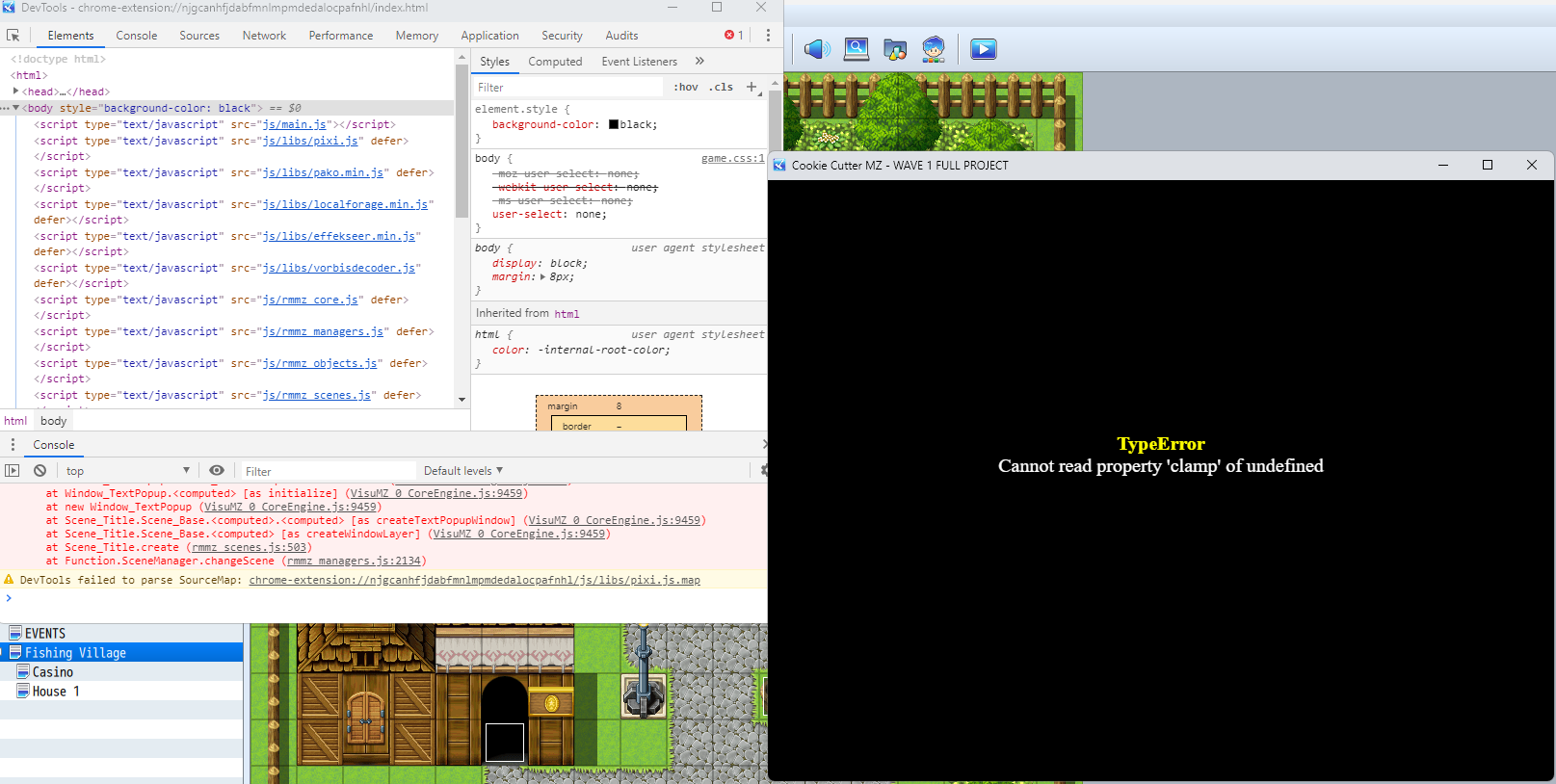Start Playtest with the blue play button
Image resolution: width=1556 pixels, height=784 pixels.
coord(984,49)
